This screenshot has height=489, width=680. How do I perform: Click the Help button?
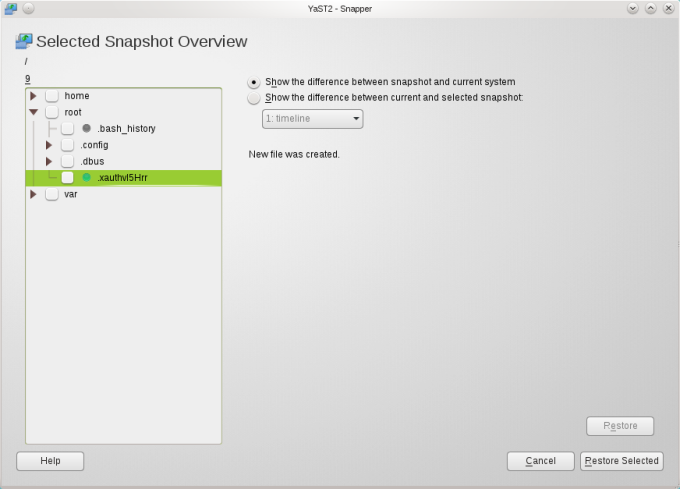tap(50, 461)
